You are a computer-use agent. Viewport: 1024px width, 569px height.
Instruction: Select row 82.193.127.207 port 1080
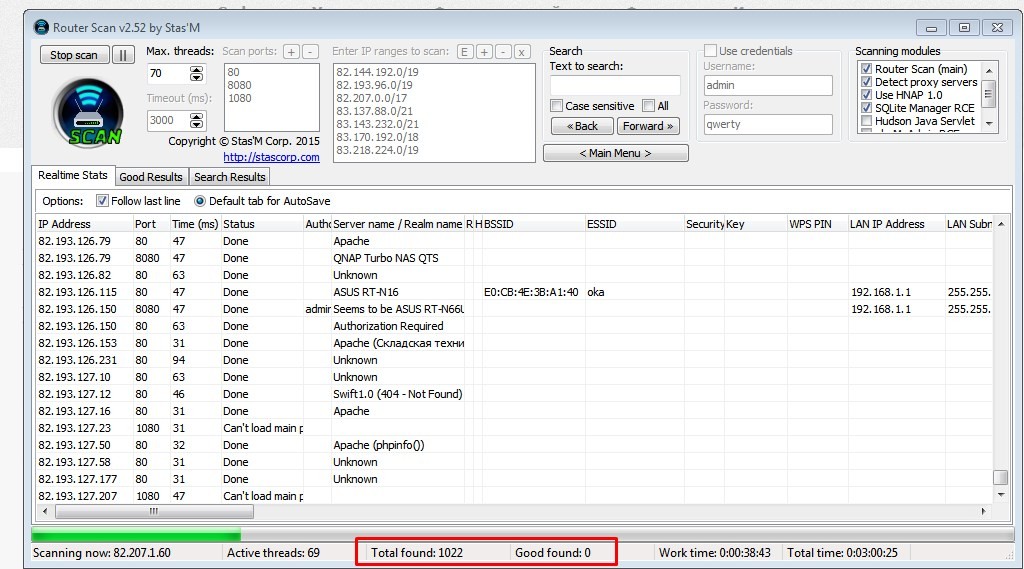pyautogui.click(x=515, y=496)
